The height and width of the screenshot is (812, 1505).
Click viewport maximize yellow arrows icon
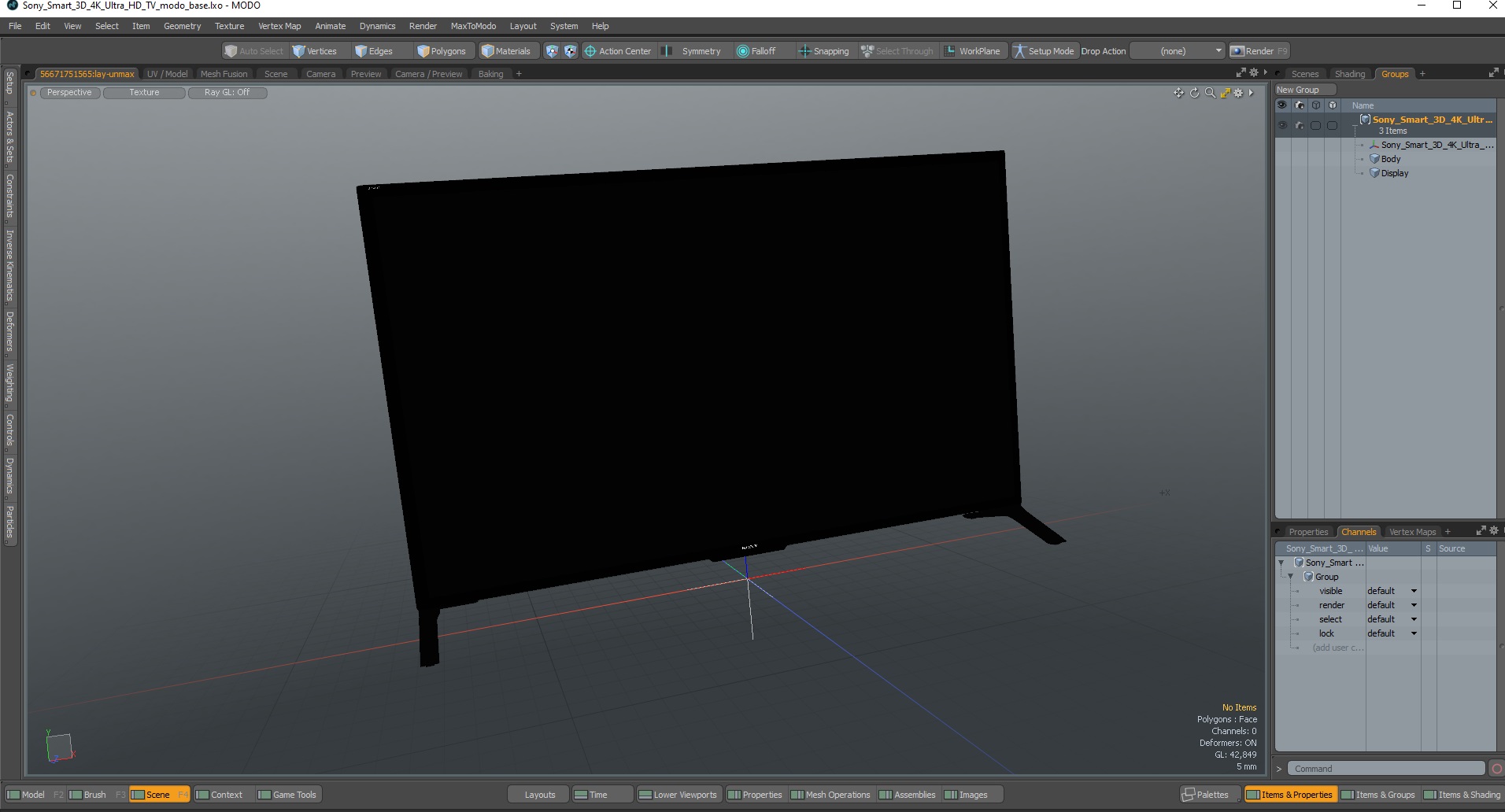(x=1225, y=93)
